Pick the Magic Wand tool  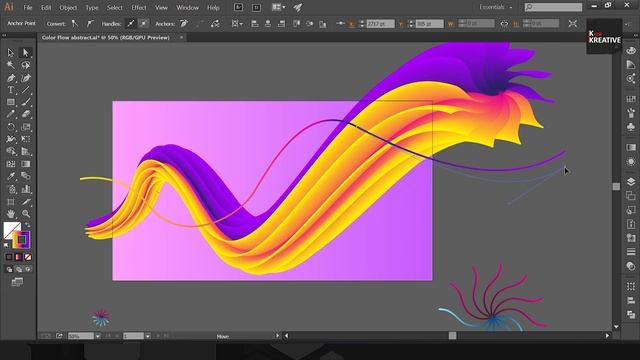(11, 65)
